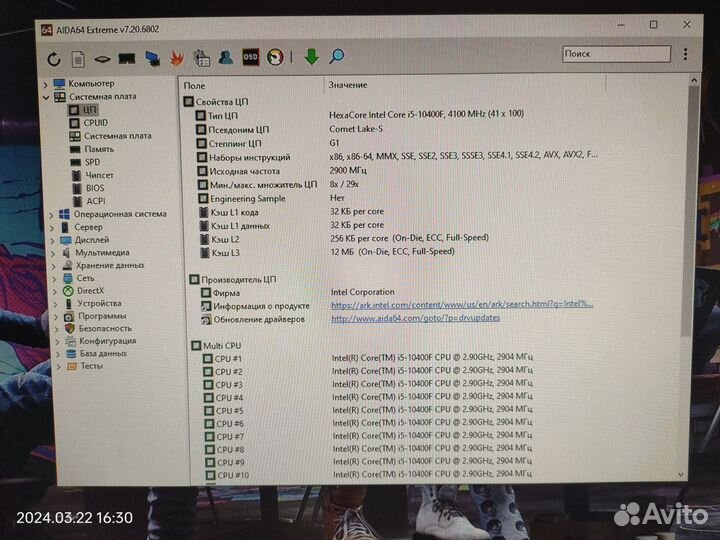Click the magnifier search icon in toolbar
The image size is (720, 540).
click(x=337, y=57)
